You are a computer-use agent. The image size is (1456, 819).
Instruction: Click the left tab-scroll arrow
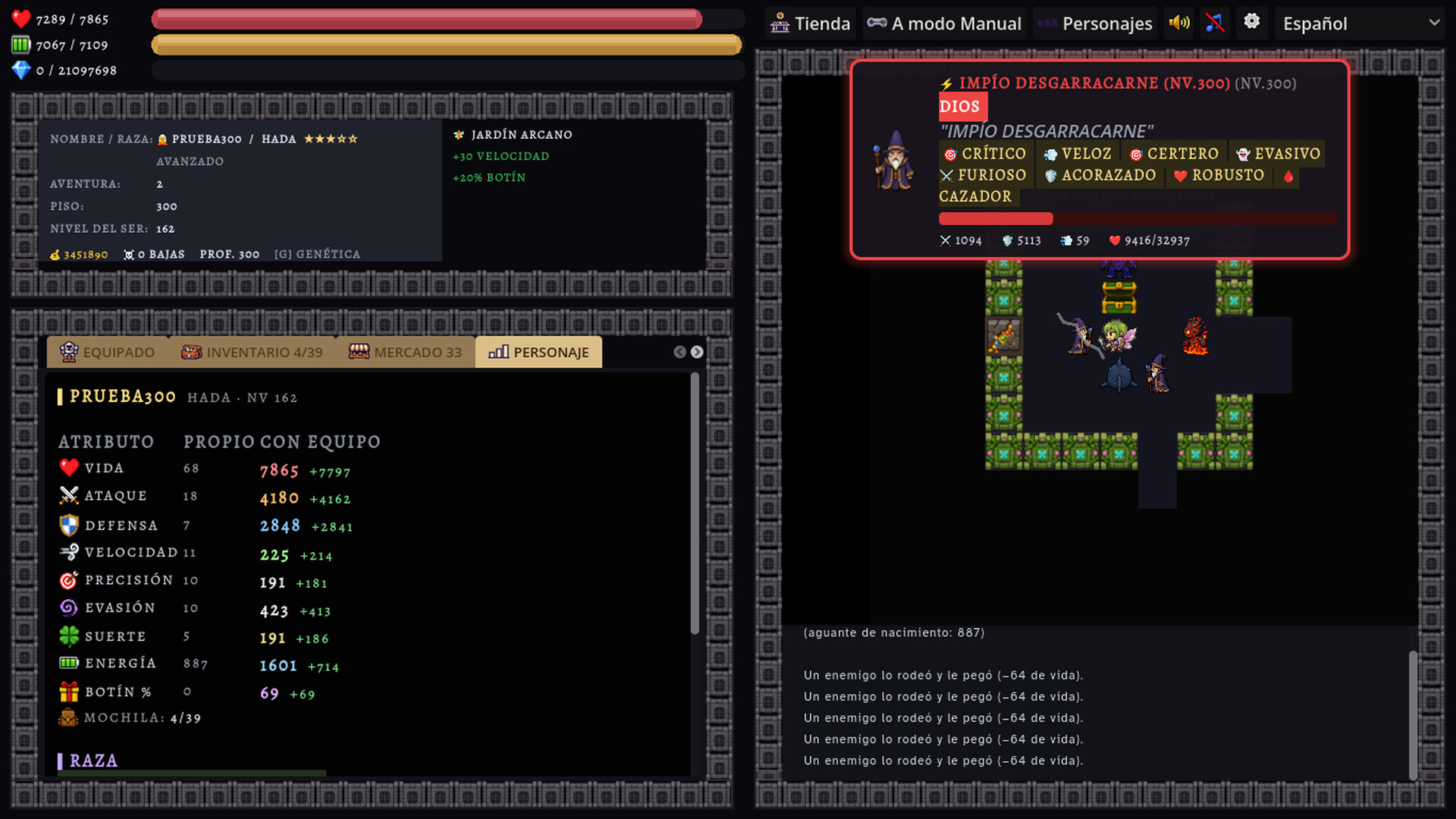pos(679,352)
